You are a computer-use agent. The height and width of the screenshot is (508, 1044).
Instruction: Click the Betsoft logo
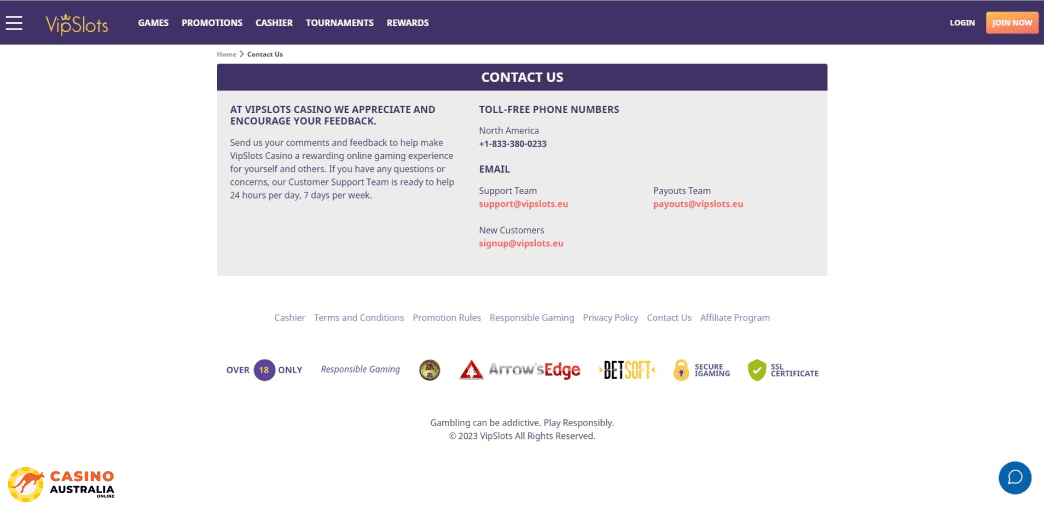coord(627,370)
